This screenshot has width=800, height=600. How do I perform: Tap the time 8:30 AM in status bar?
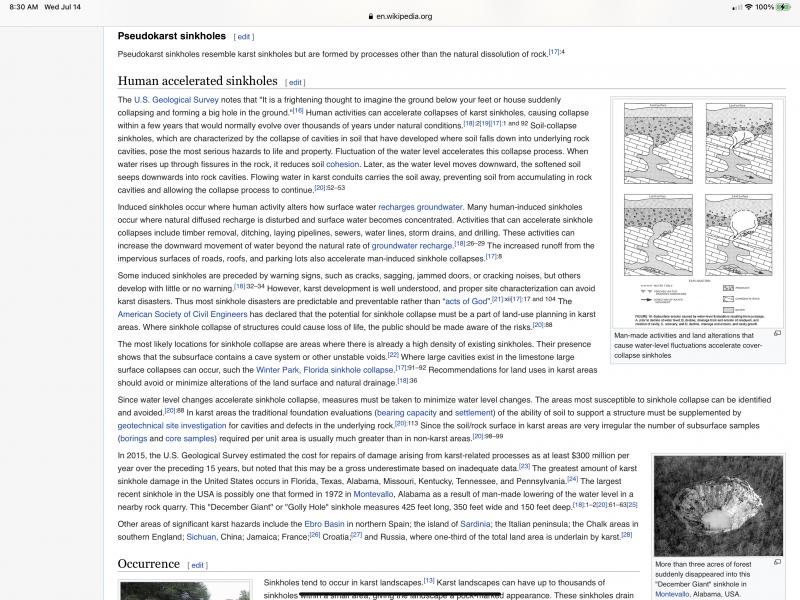click(23, 7)
